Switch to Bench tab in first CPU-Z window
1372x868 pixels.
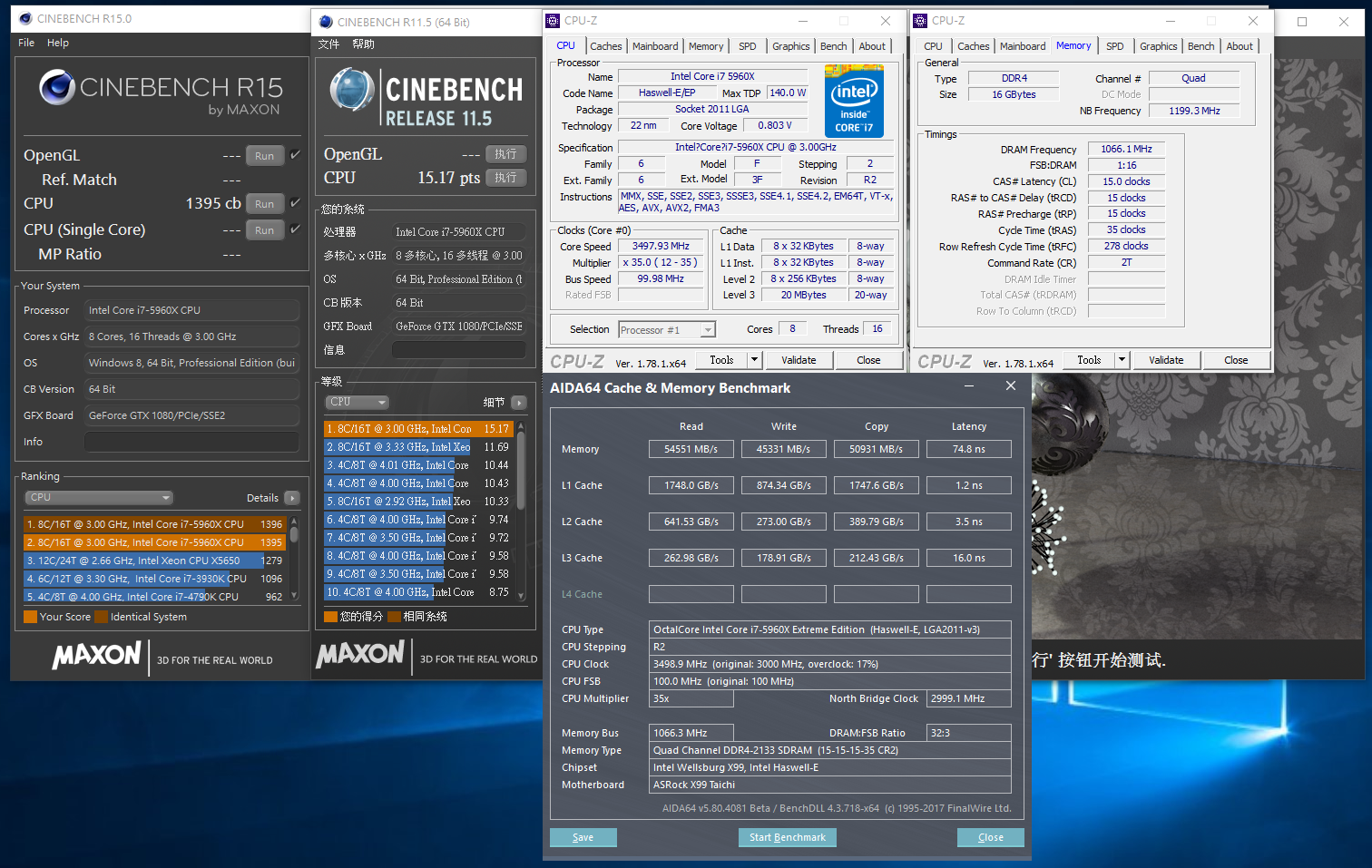tap(834, 46)
